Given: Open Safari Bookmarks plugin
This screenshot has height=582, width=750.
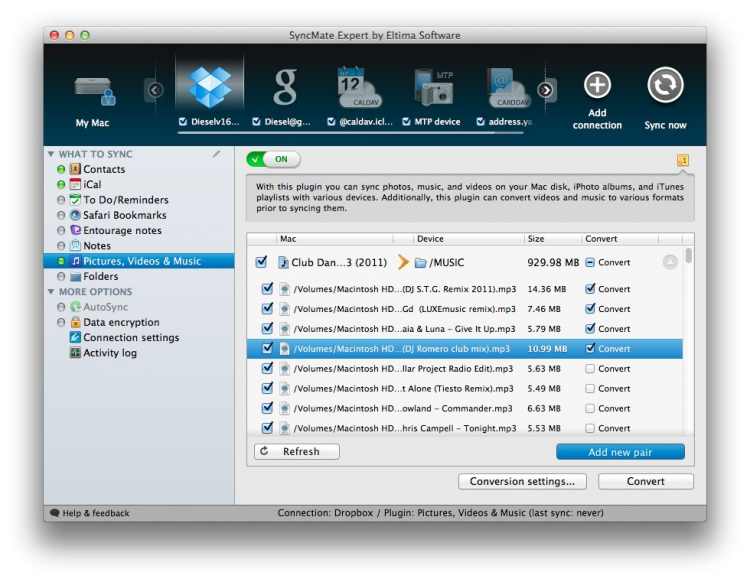Looking at the screenshot, I should click(x=124, y=215).
